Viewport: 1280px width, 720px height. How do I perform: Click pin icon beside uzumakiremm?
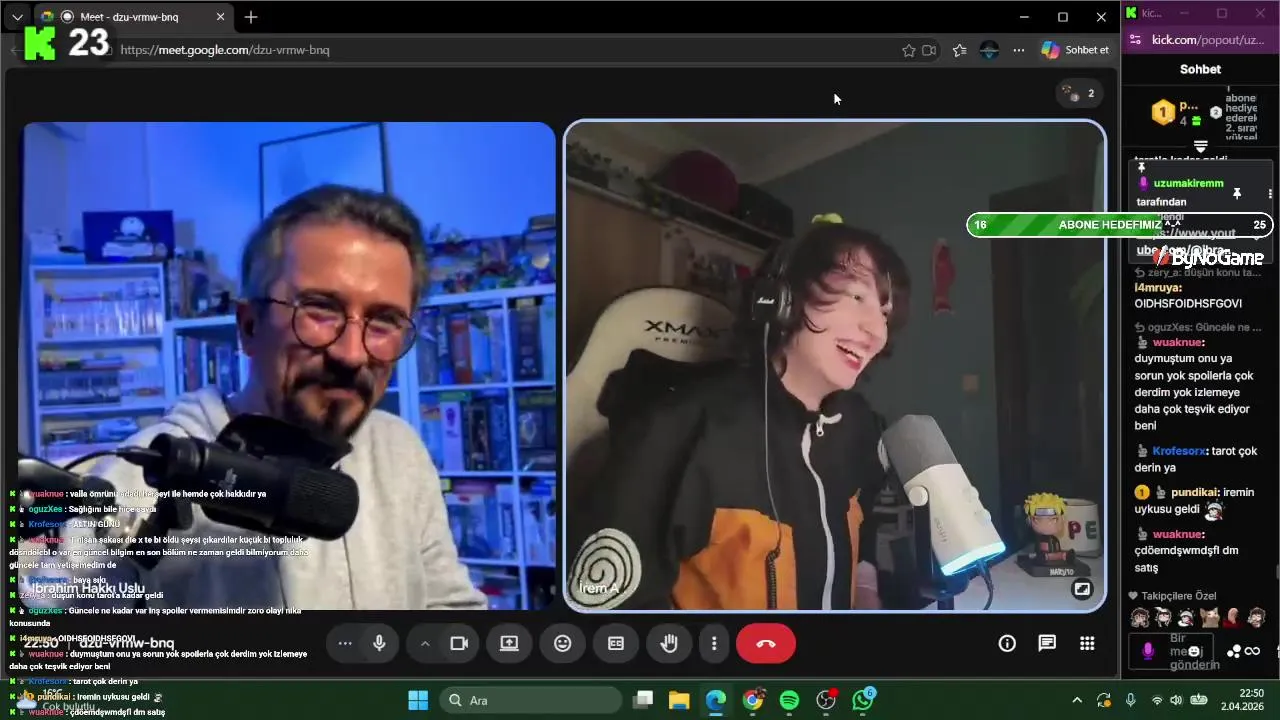click(x=1237, y=193)
